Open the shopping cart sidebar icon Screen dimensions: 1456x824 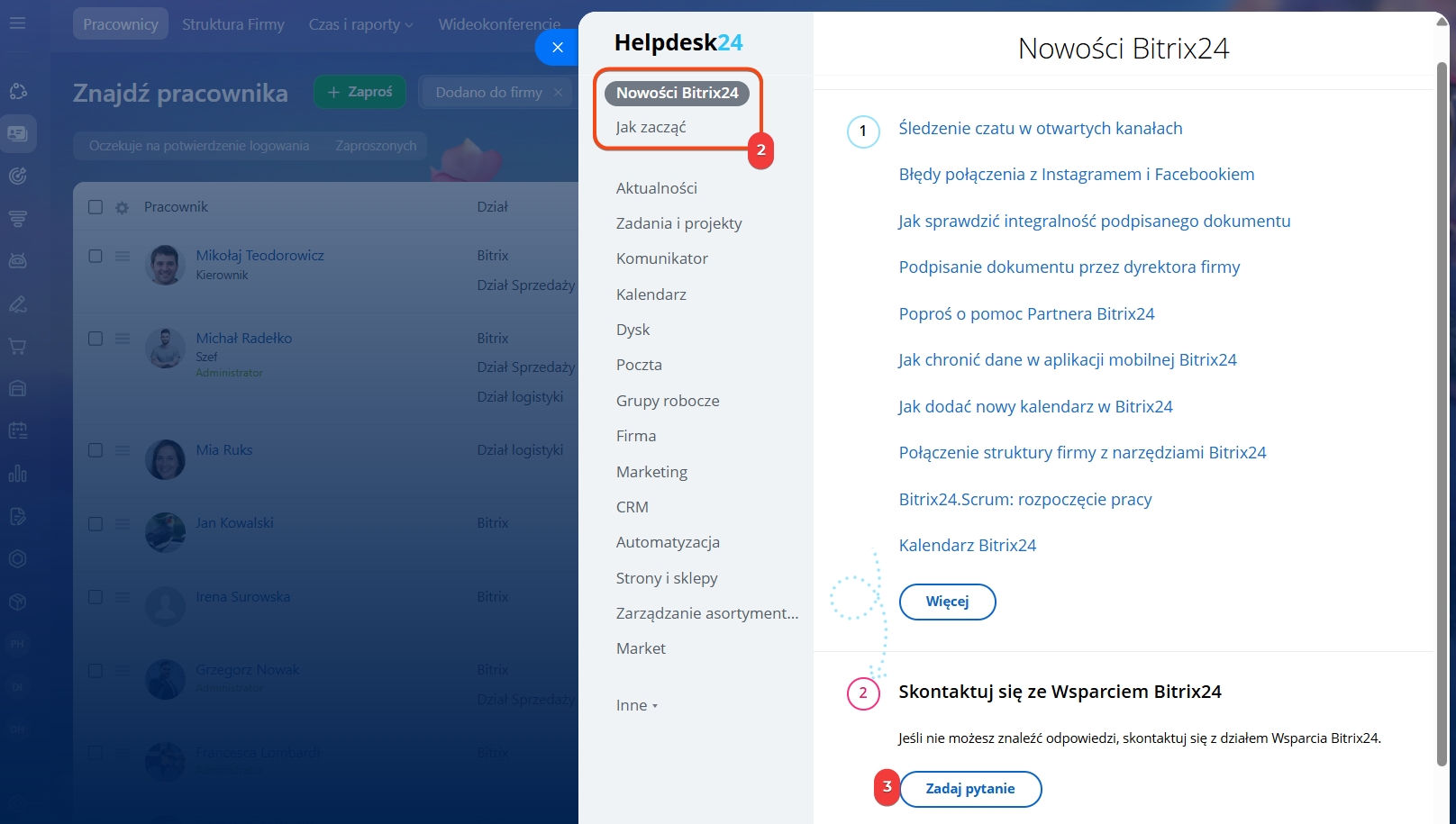coord(18,347)
